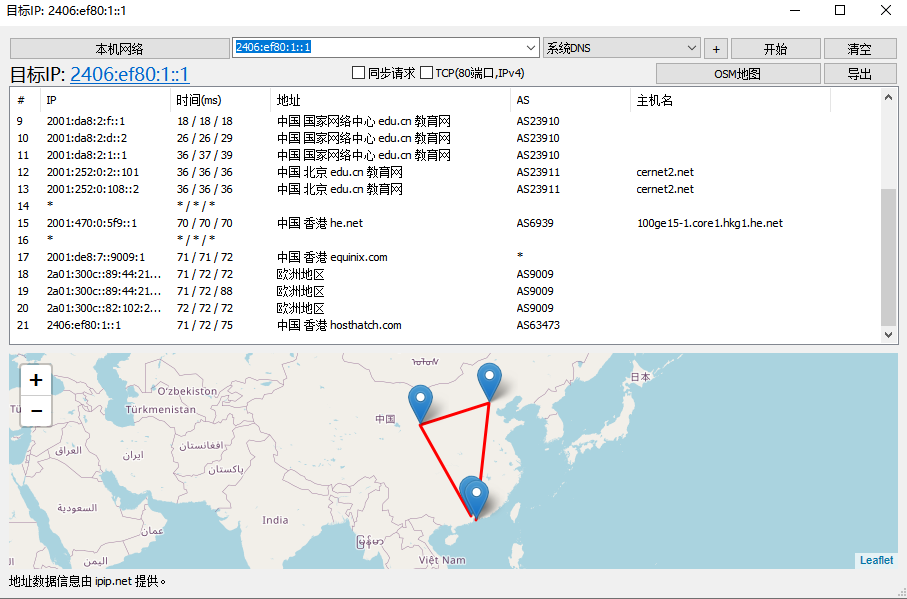Click the central China map marker
Screen dimensions: 907x599
point(421,402)
